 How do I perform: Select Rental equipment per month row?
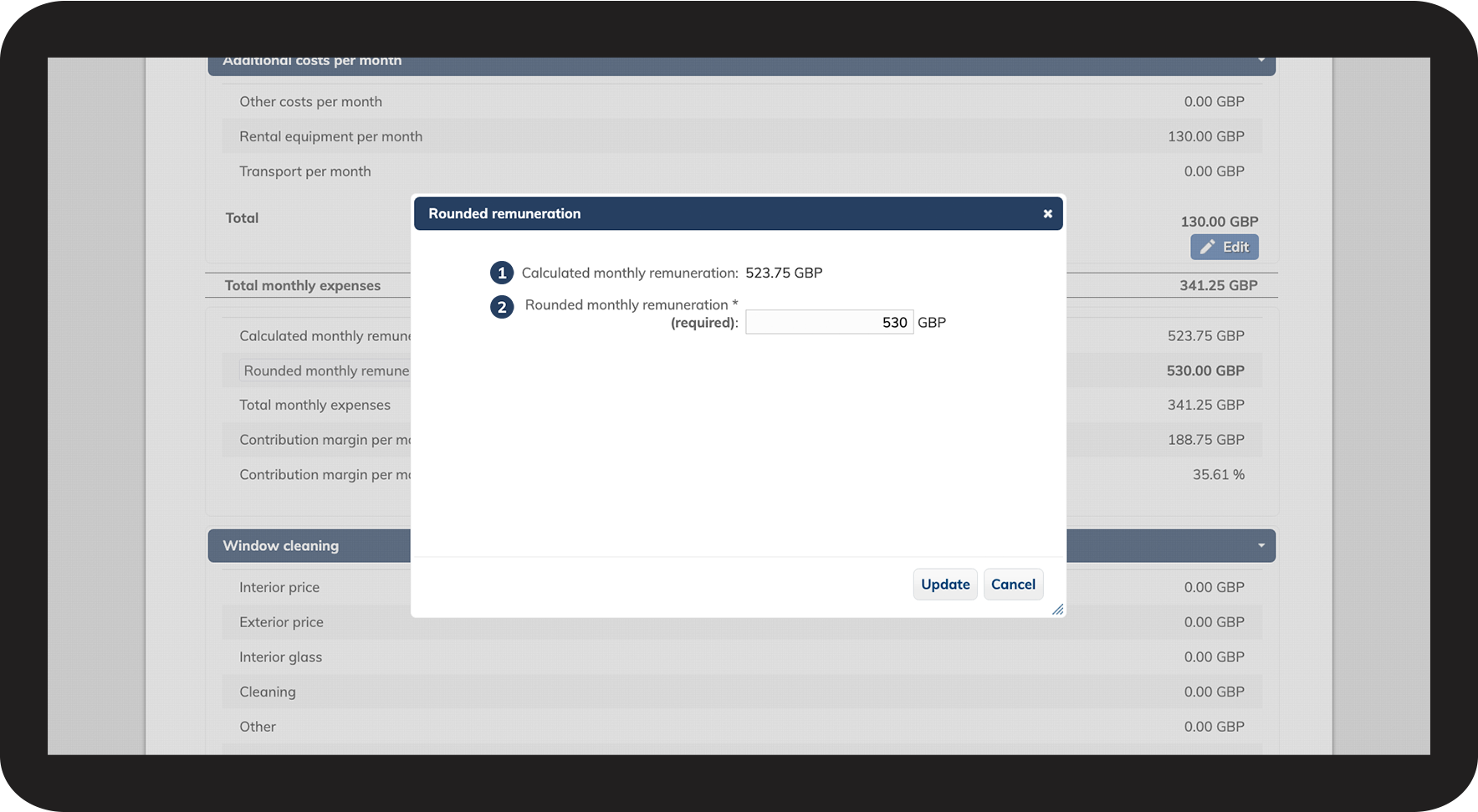pyautogui.click(x=742, y=136)
